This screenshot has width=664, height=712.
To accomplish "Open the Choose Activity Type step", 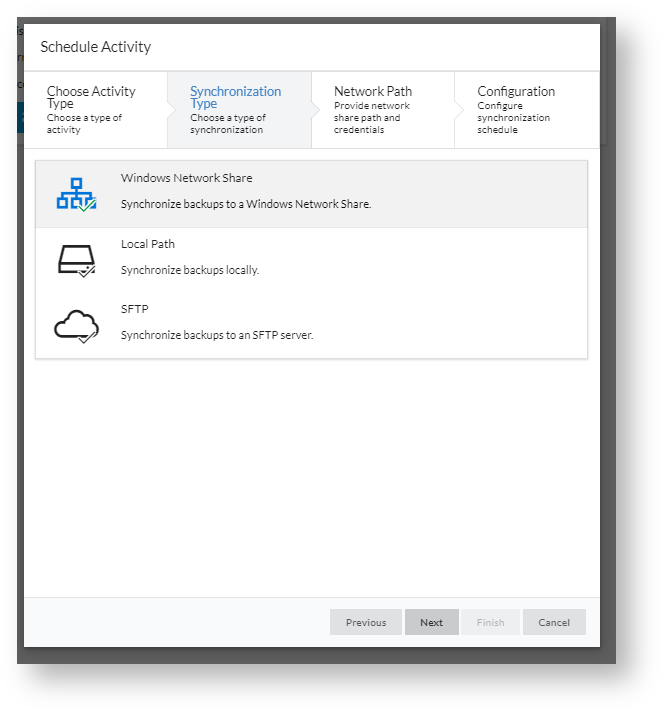I will click(96, 110).
